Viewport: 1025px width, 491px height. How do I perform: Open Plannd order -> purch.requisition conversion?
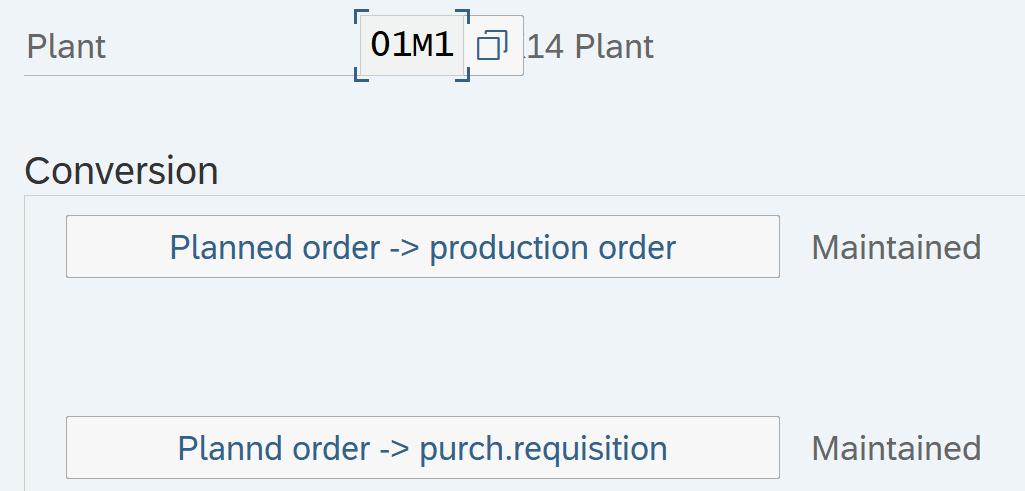click(422, 448)
